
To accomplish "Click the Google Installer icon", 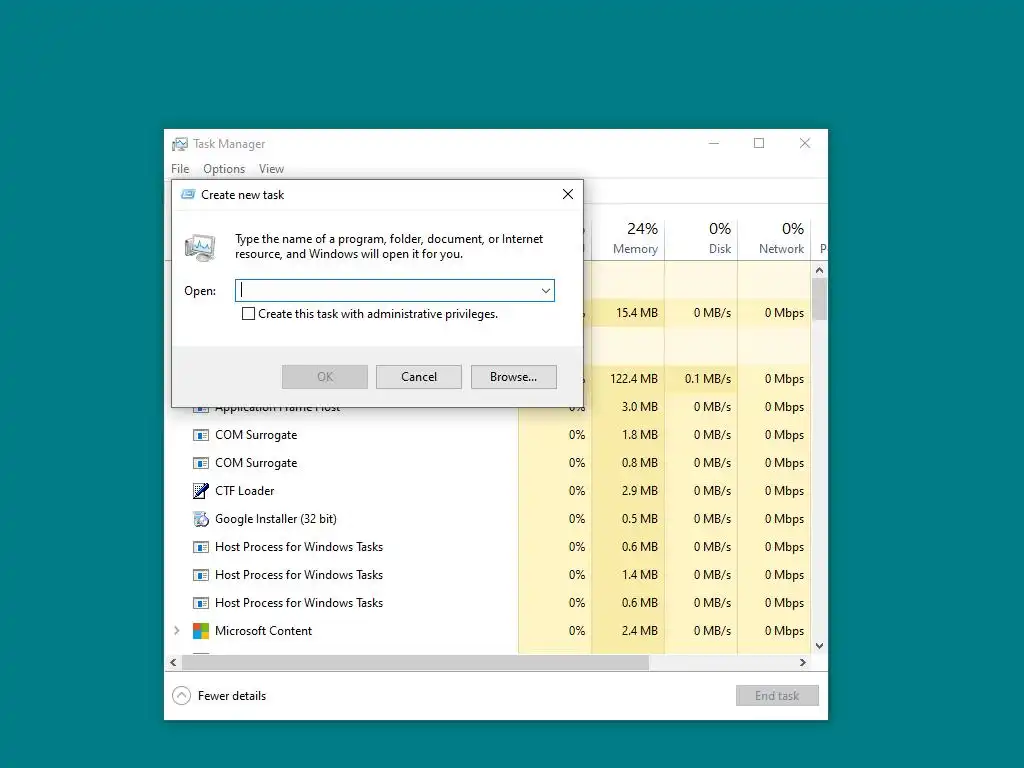I will [200, 519].
